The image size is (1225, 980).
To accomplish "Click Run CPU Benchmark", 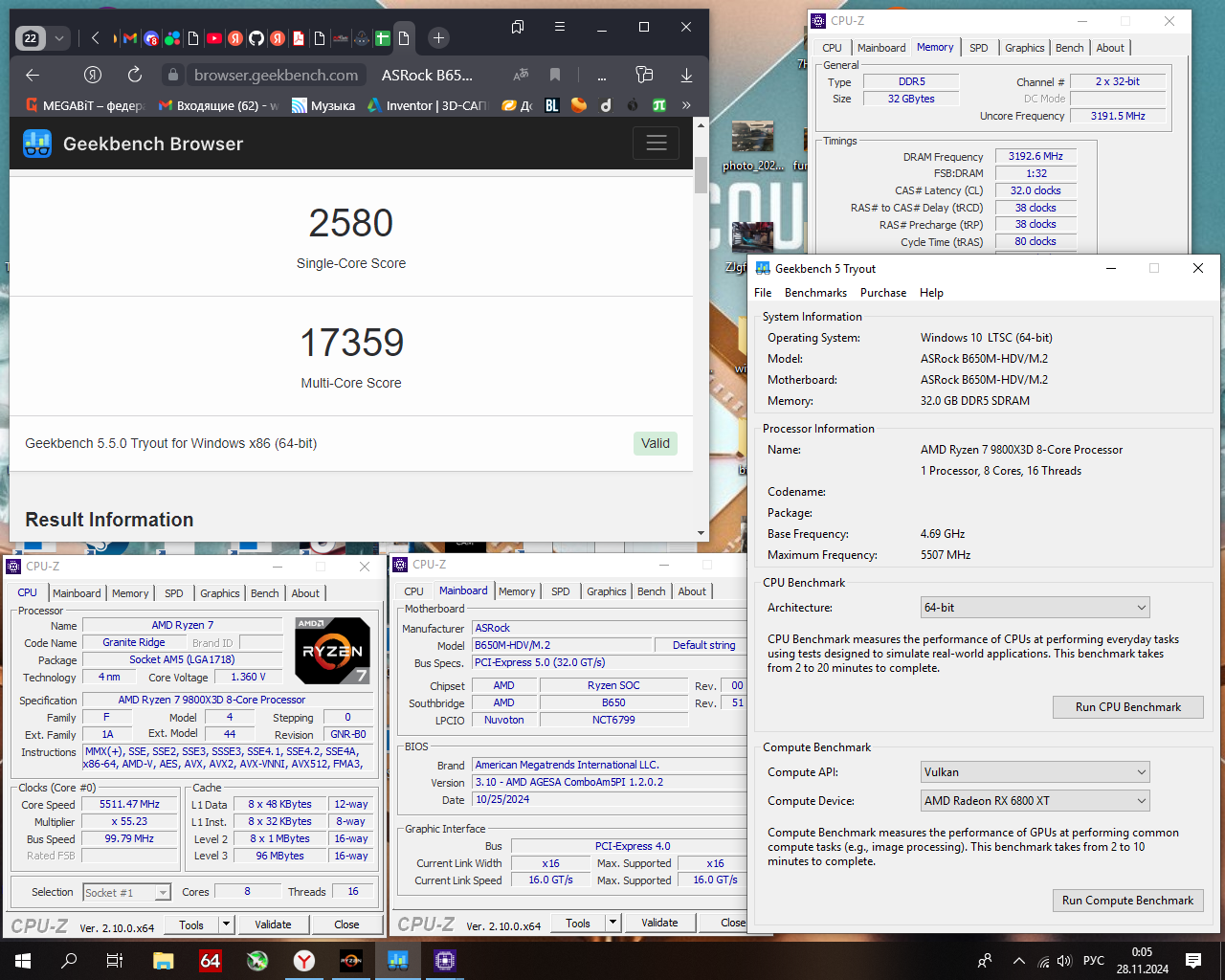I will click(x=1127, y=707).
